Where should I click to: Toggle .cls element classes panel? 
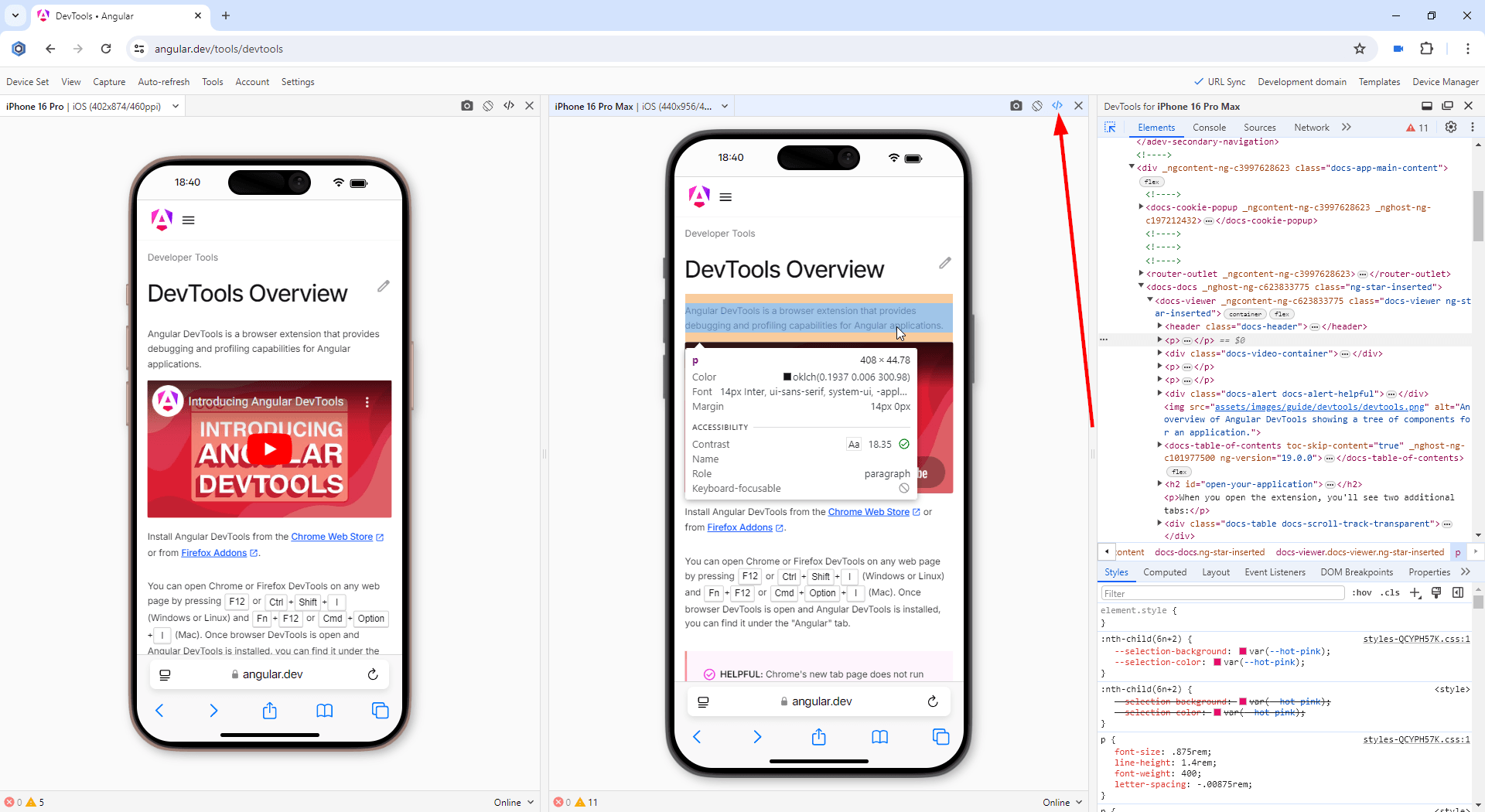pos(1390,593)
